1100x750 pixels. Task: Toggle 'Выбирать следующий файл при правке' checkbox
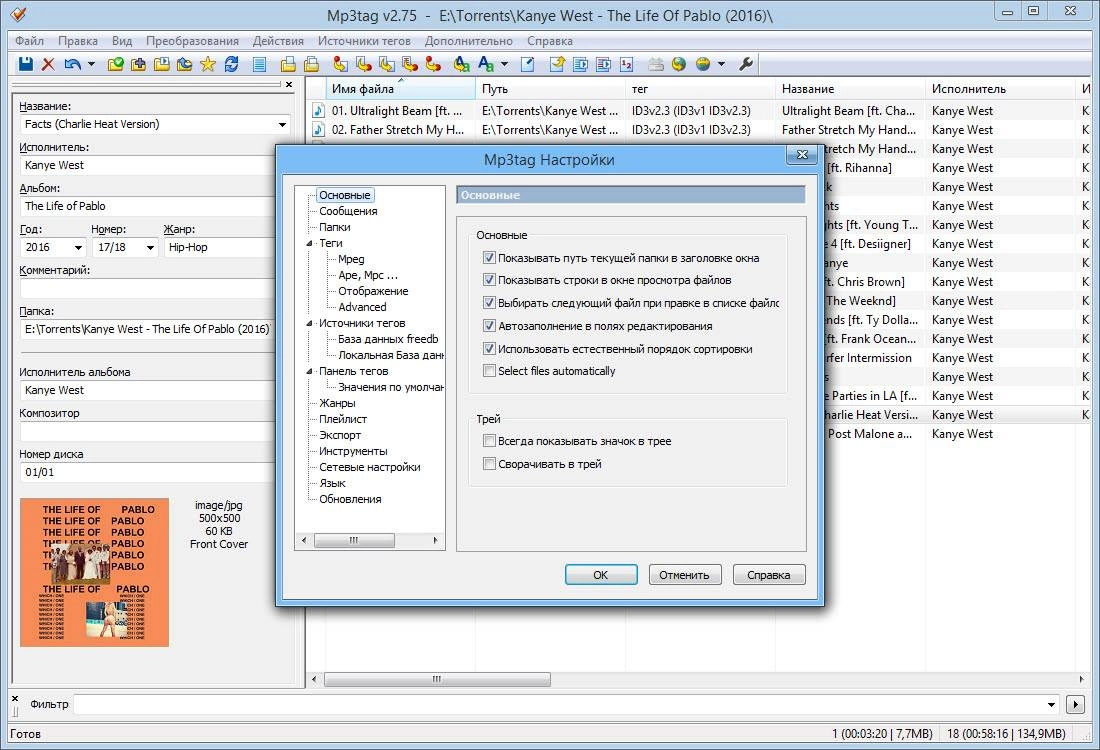coord(489,303)
